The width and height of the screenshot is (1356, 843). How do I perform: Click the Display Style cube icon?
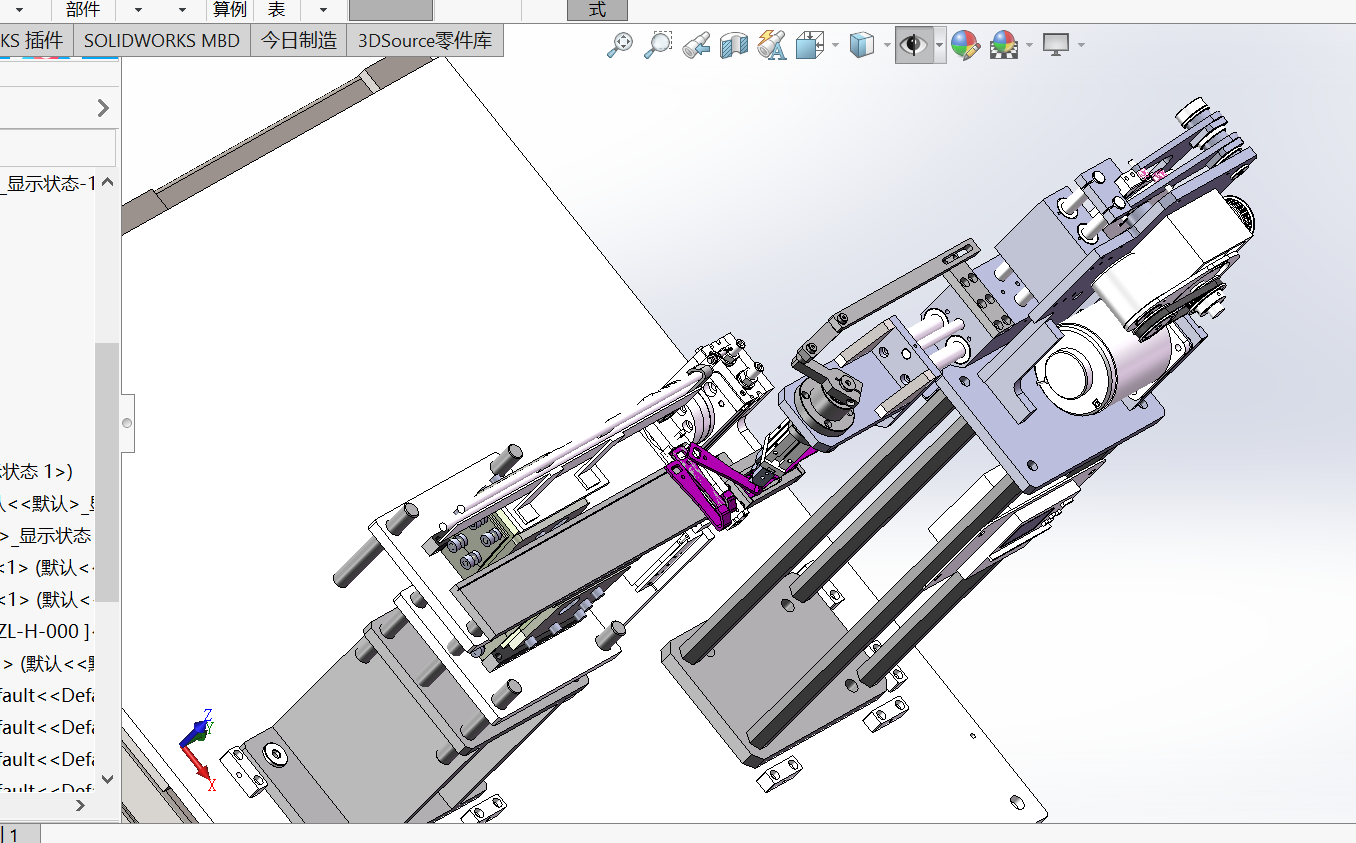click(x=861, y=45)
